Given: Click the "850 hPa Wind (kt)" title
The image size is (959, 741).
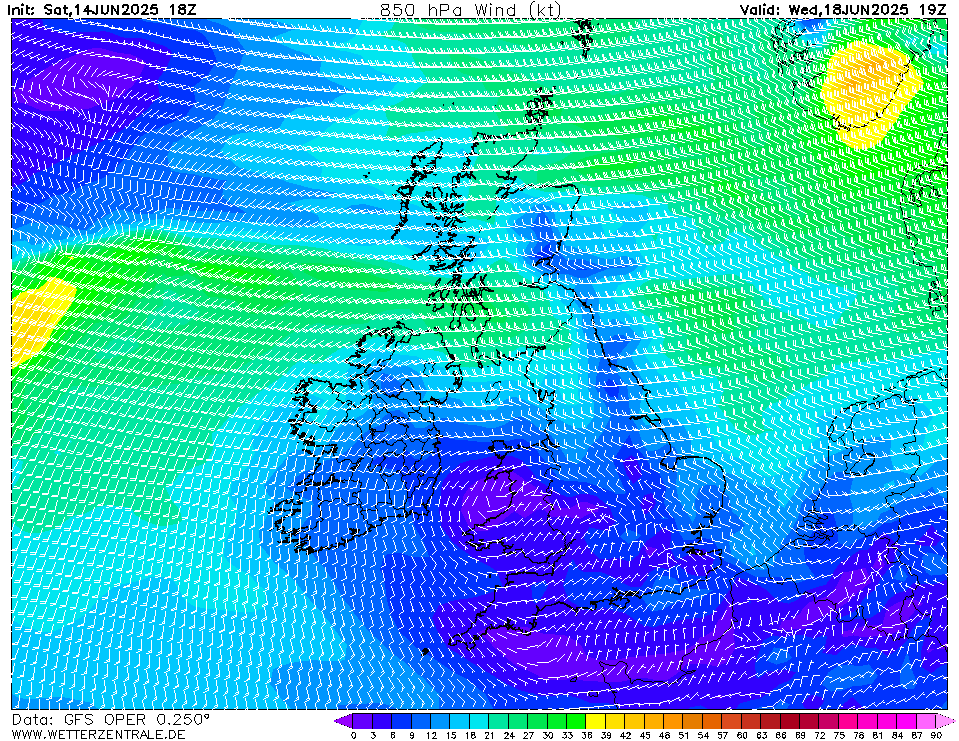Looking at the screenshot, I should pos(470,10).
